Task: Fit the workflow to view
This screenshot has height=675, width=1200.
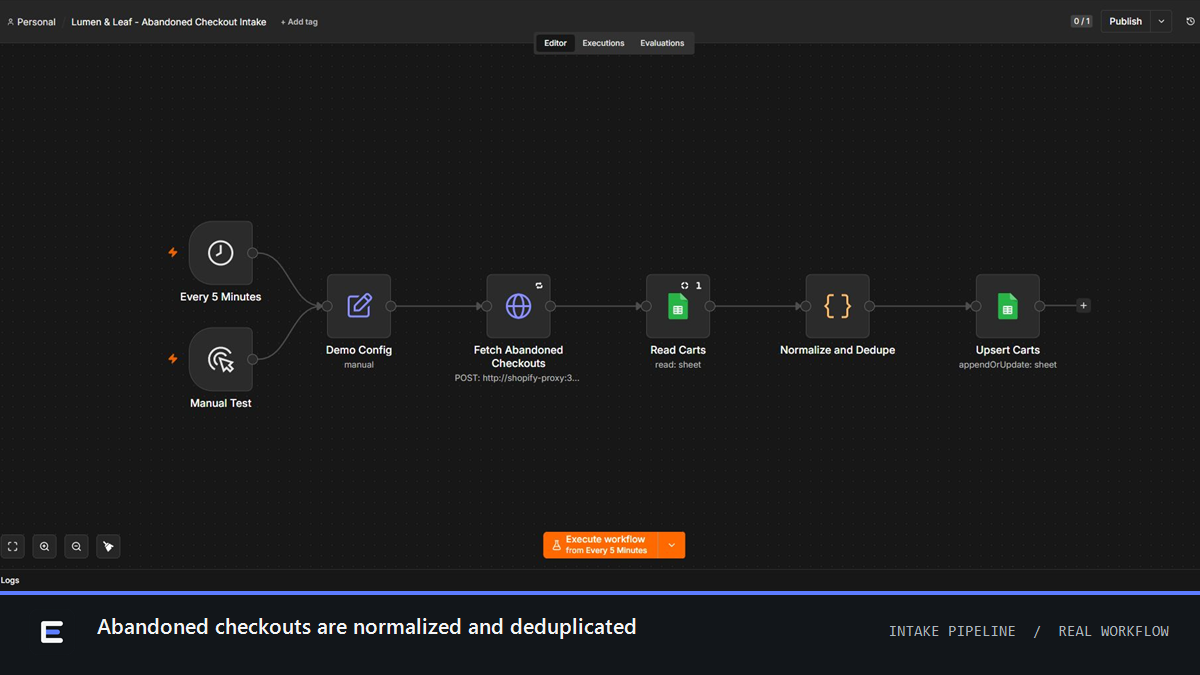Action: click(13, 546)
